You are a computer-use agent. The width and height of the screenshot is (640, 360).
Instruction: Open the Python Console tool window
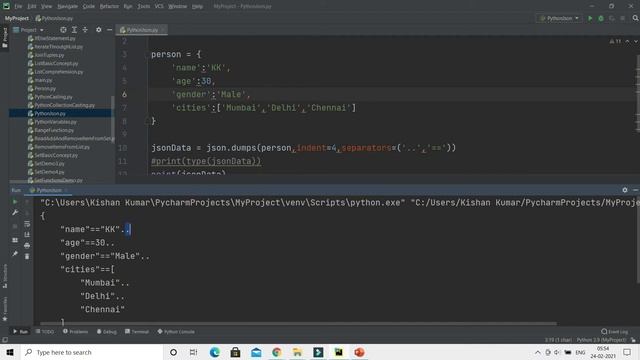176,331
